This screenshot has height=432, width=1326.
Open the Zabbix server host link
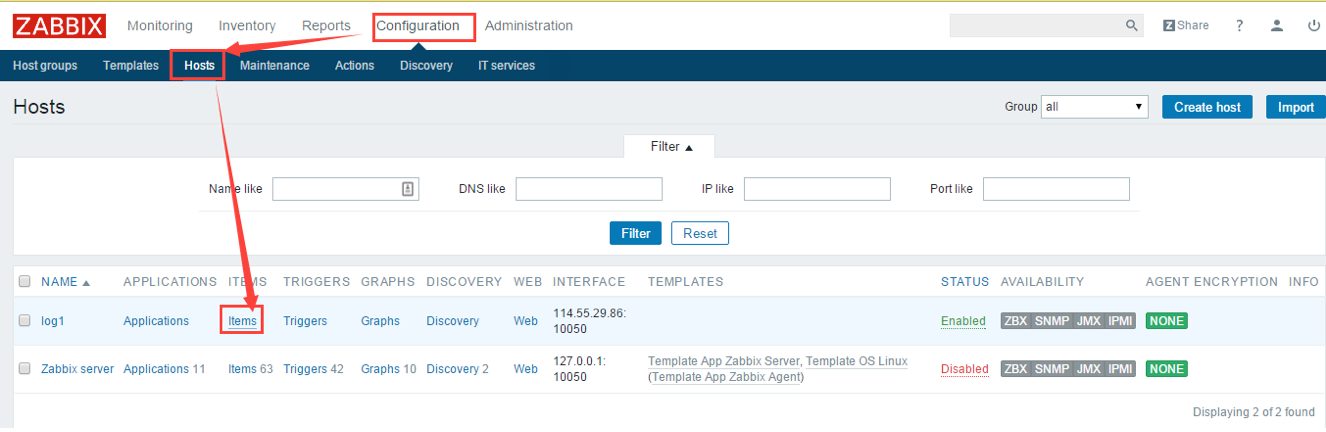tap(77, 369)
